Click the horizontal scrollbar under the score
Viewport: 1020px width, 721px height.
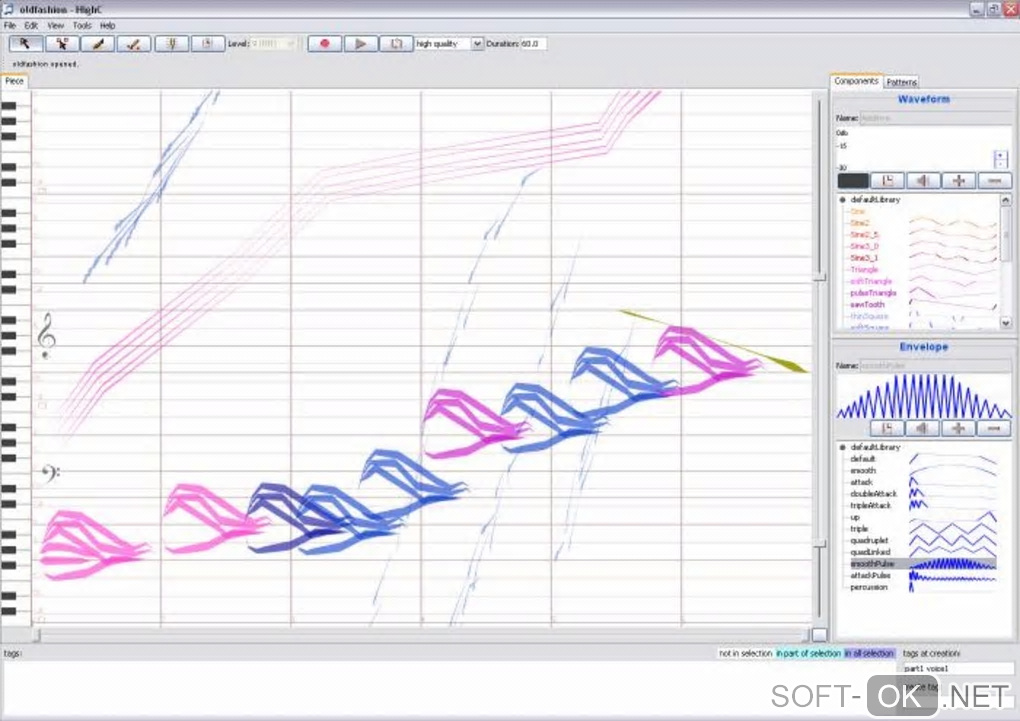pos(422,635)
